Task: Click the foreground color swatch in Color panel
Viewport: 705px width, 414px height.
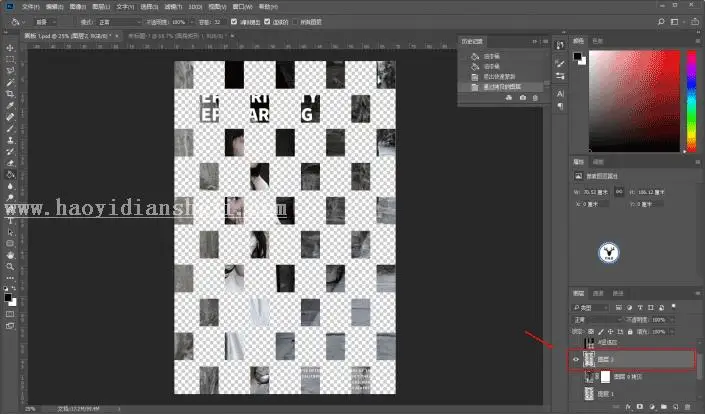Action: coord(577,56)
